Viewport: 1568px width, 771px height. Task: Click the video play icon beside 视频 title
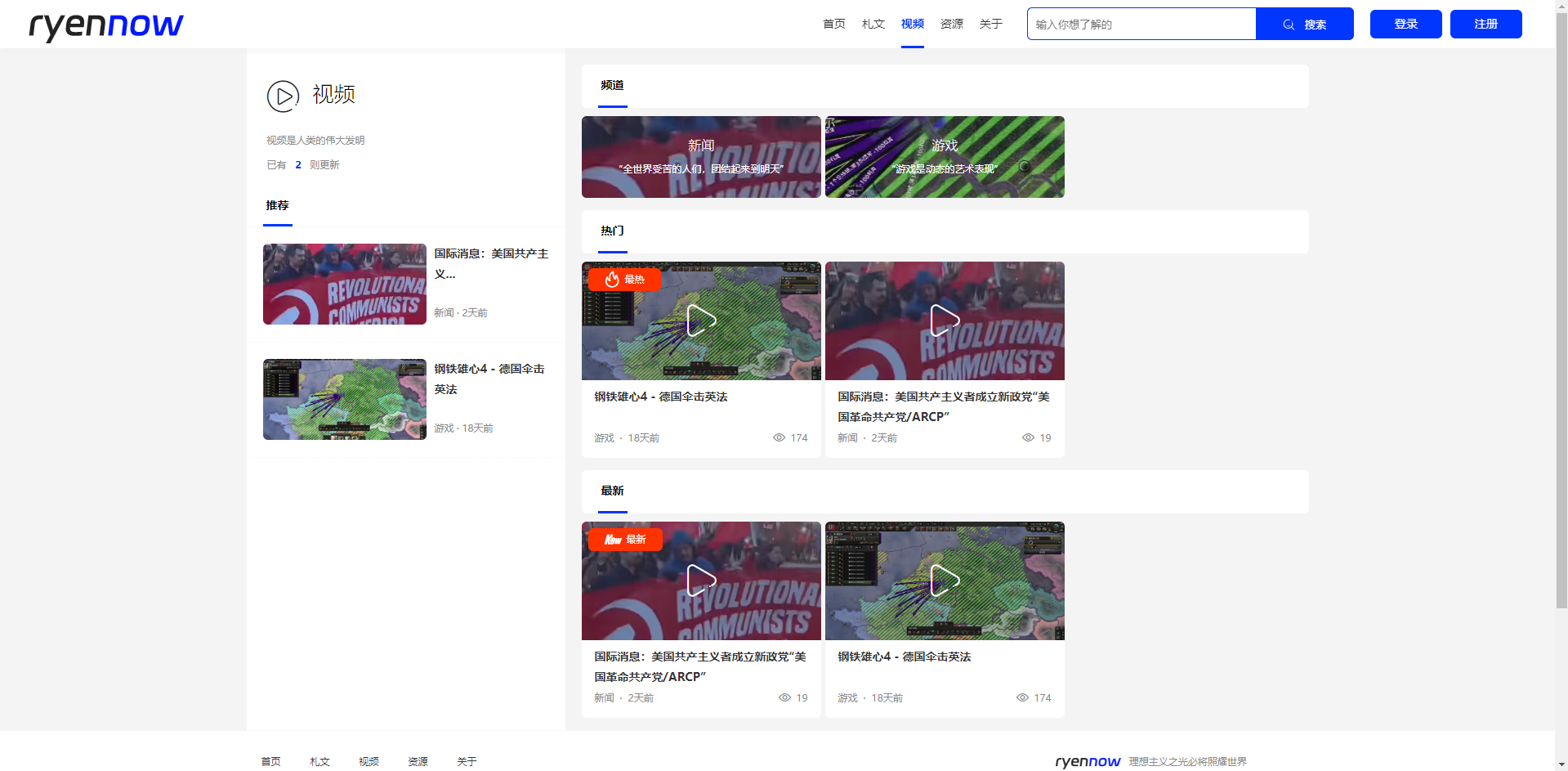click(283, 96)
